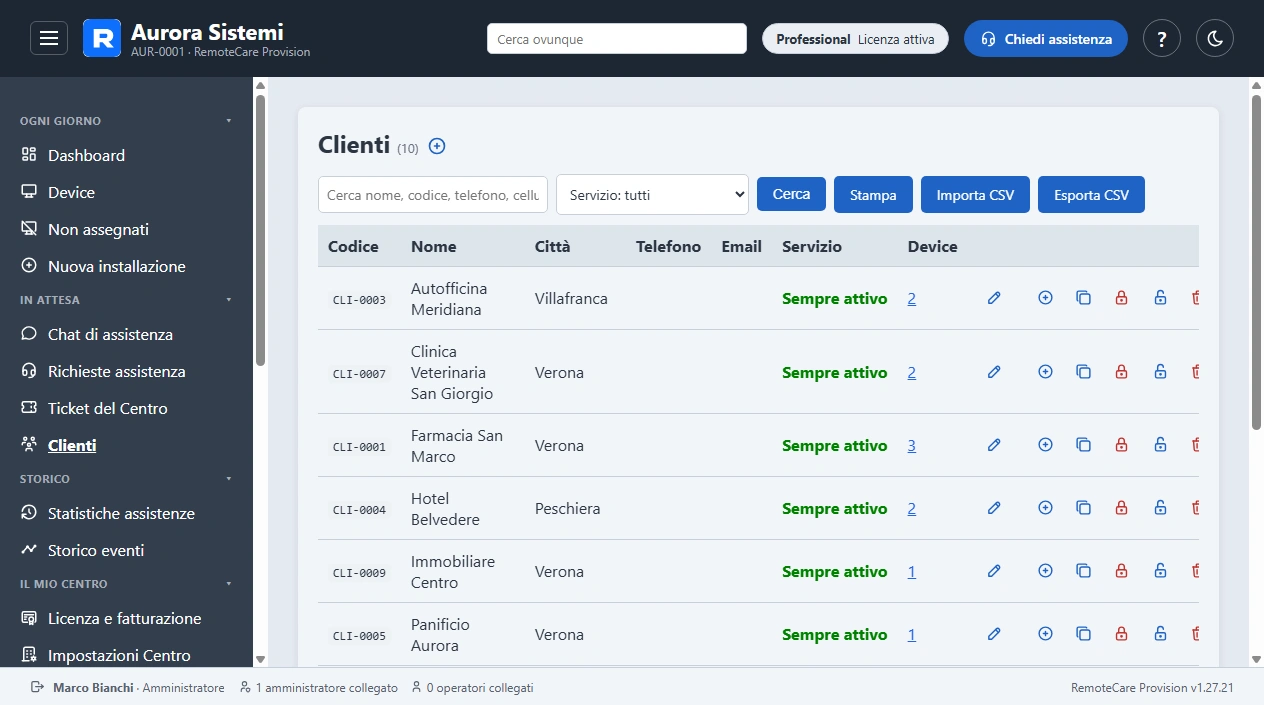Click the plus icon in the Panificio Aurora row
This screenshot has height=705, width=1264.
[x=1046, y=634]
